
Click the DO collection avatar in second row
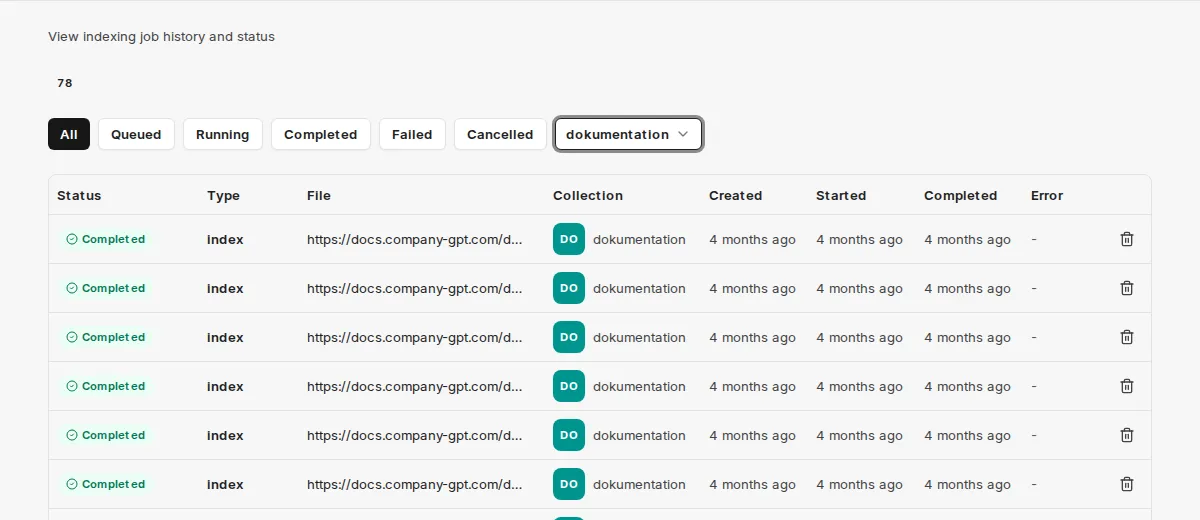tap(569, 288)
